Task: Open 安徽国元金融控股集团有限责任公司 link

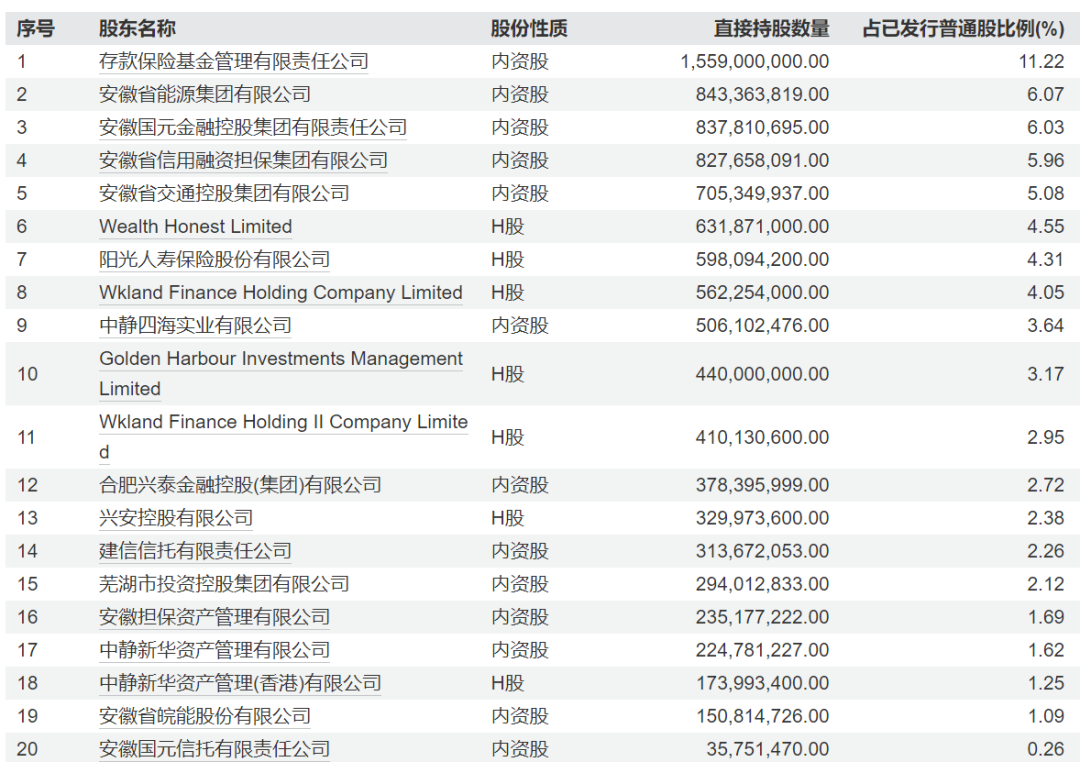Action: (x=253, y=127)
